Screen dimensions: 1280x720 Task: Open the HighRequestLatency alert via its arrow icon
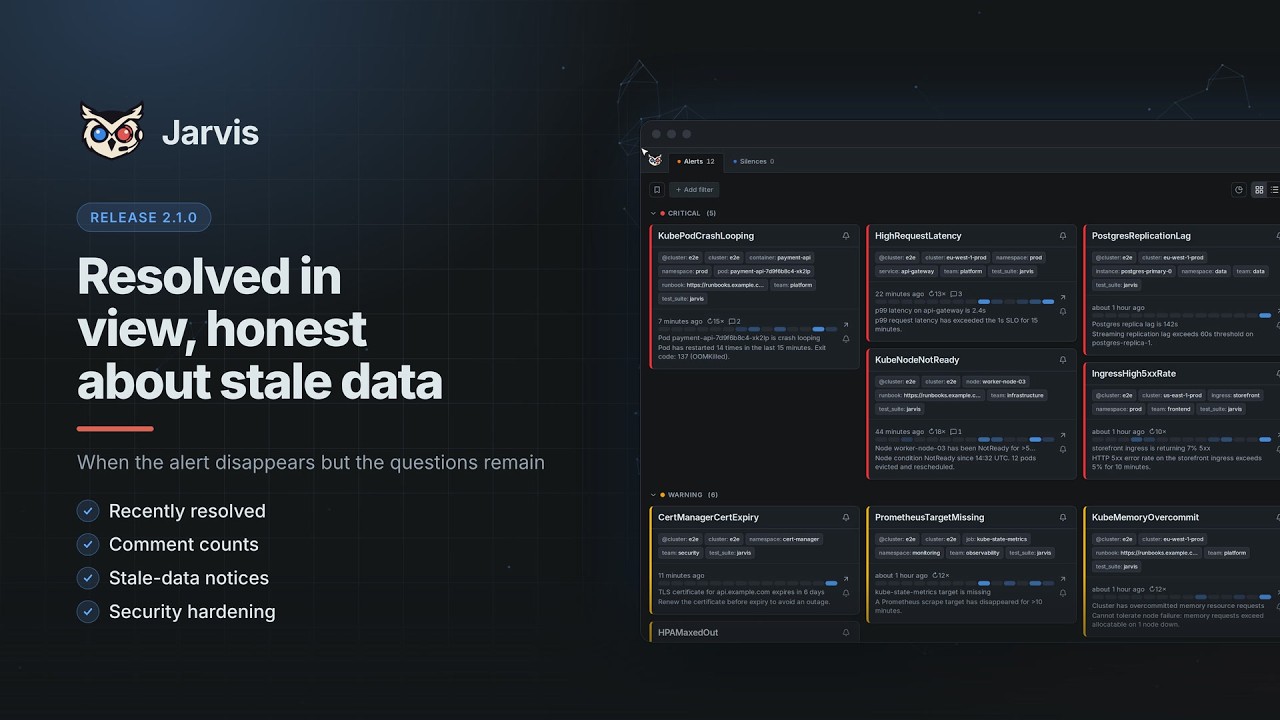1063,297
